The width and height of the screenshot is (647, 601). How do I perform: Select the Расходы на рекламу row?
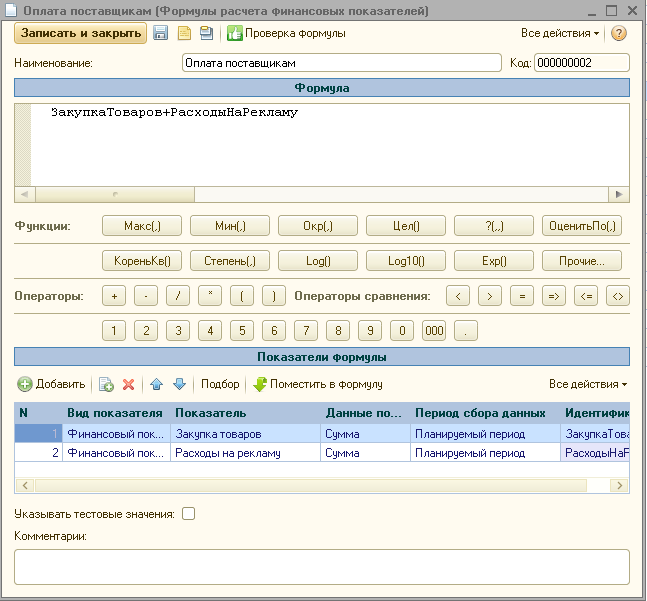tap(245, 453)
